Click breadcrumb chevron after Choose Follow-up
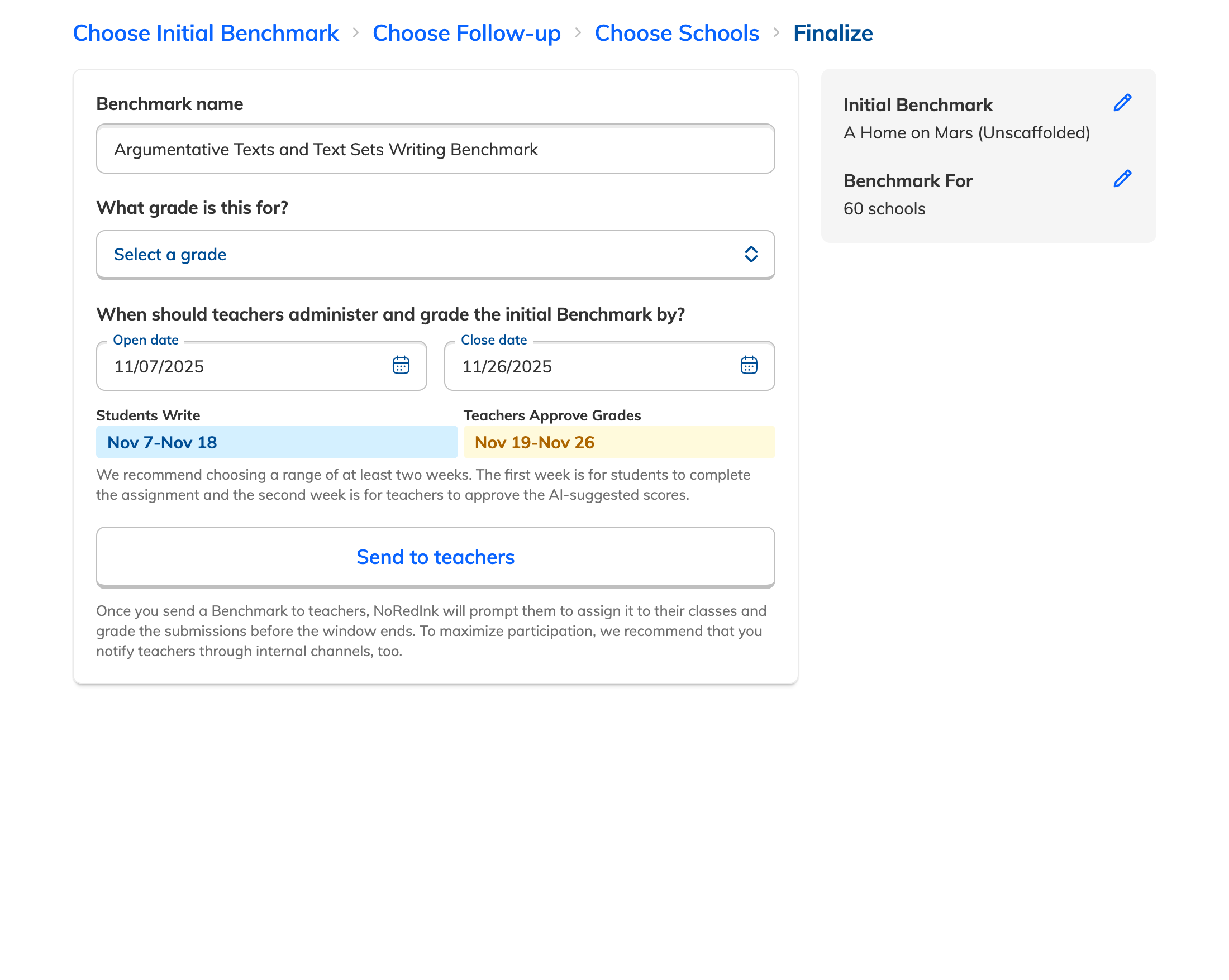 coord(578,33)
